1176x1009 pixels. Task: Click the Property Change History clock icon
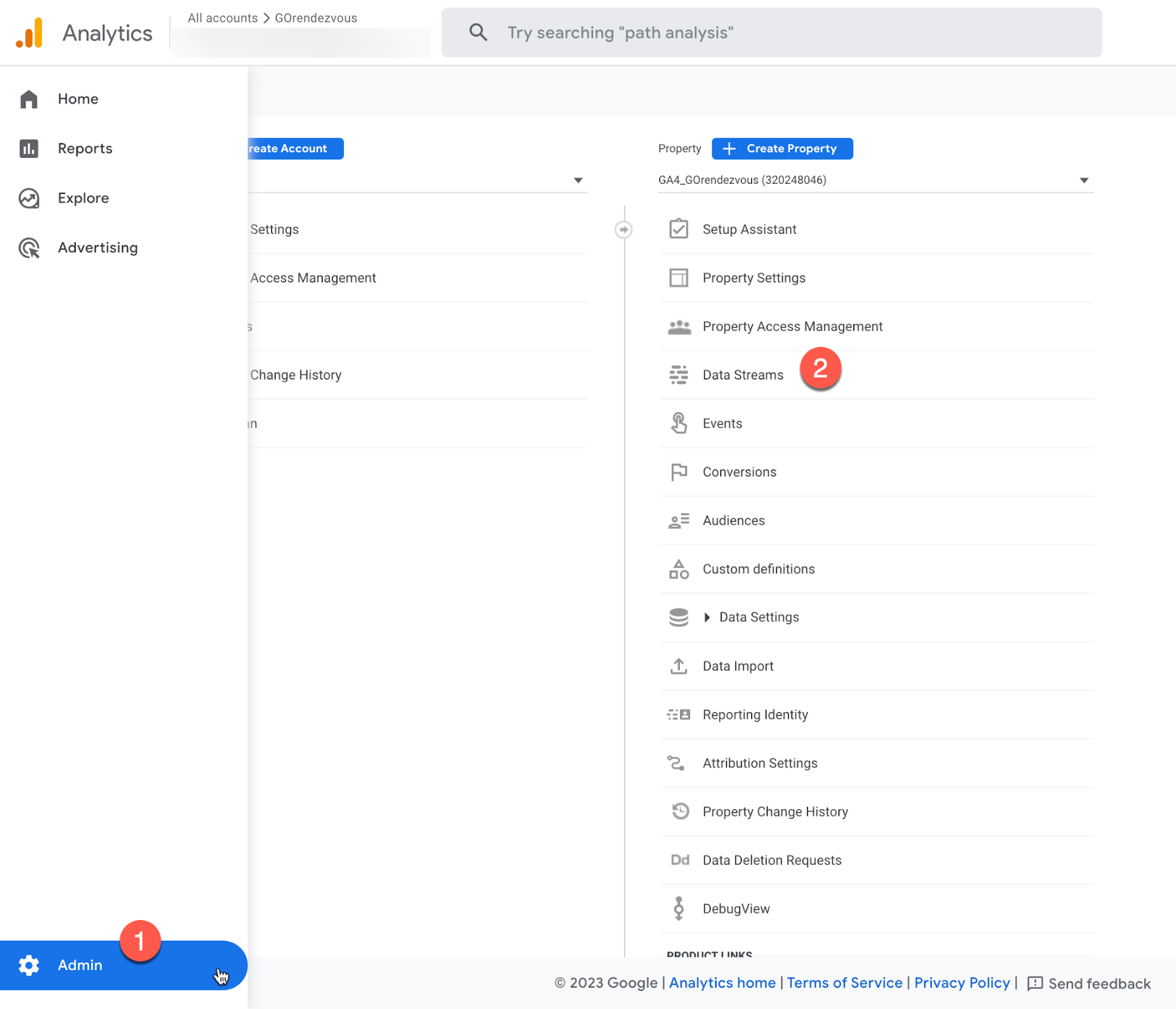[681, 811]
